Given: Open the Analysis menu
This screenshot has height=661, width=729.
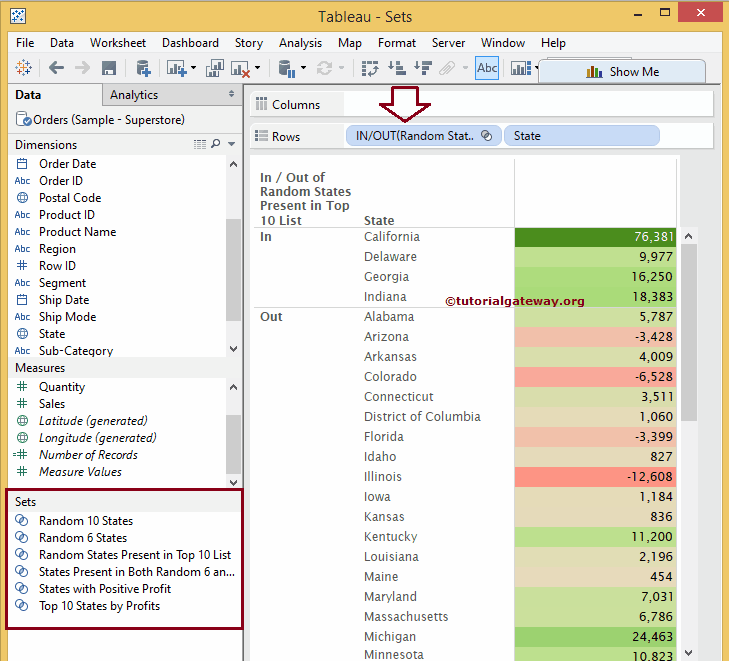Looking at the screenshot, I should click(x=300, y=43).
